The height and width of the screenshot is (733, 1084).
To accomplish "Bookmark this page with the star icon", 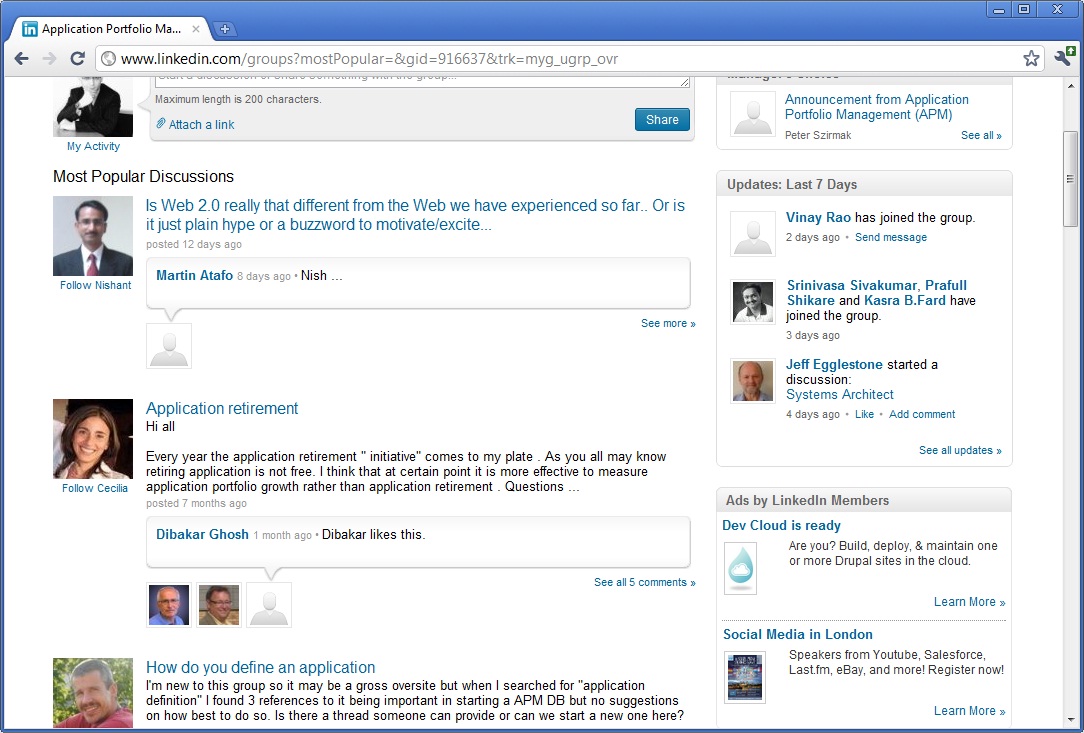I will [1031, 59].
